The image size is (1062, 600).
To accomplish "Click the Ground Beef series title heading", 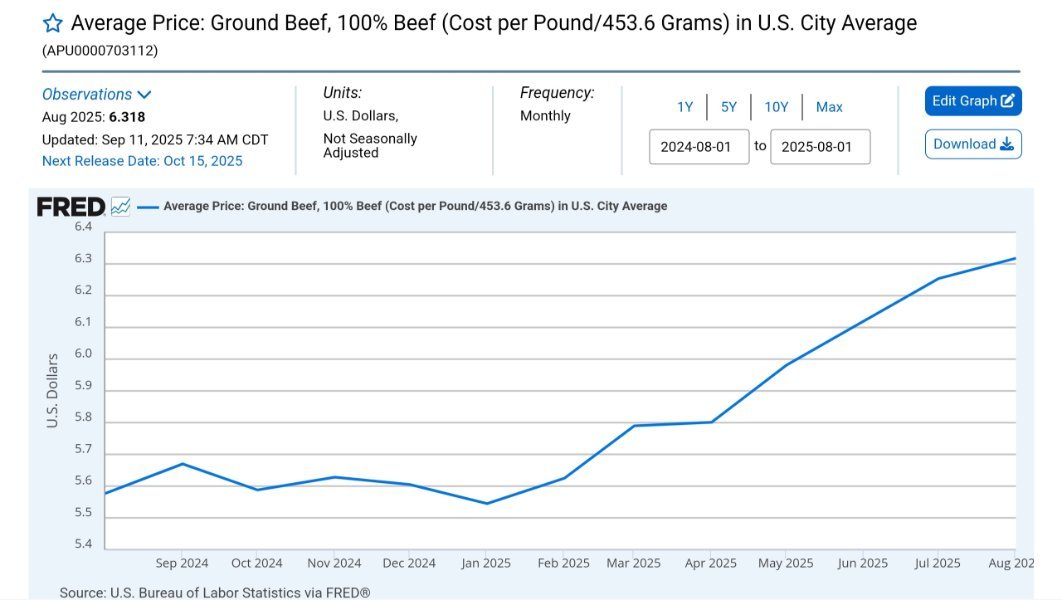I will point(493,23).
